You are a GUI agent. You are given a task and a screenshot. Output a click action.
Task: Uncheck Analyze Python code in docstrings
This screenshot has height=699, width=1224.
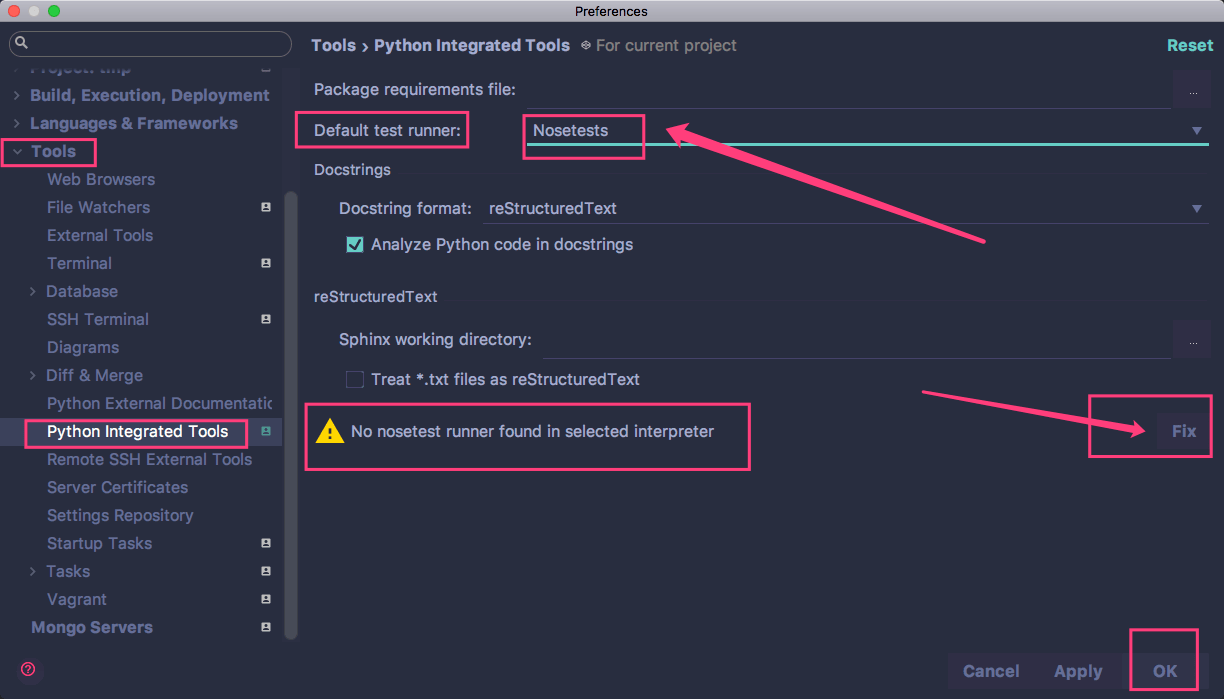click(354, 244)
